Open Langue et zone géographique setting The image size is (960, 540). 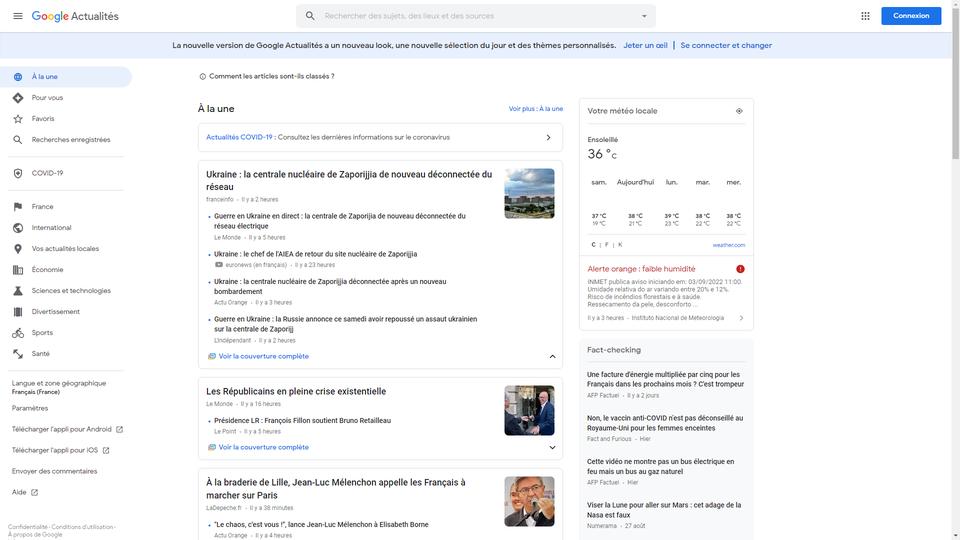click(x=59, y=388)
